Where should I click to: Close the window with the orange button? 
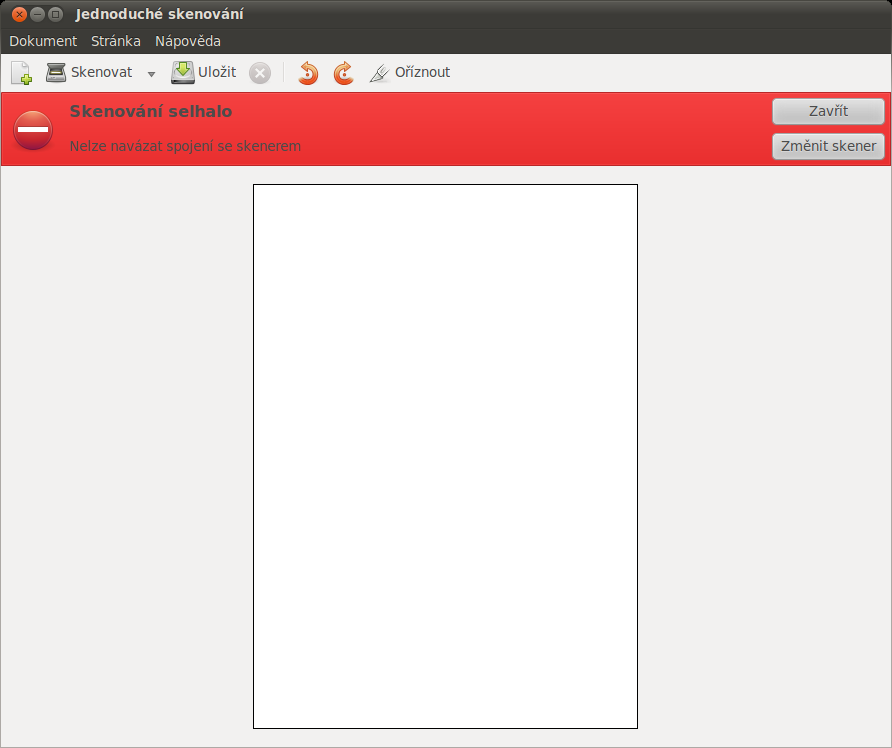click(19, 14)
